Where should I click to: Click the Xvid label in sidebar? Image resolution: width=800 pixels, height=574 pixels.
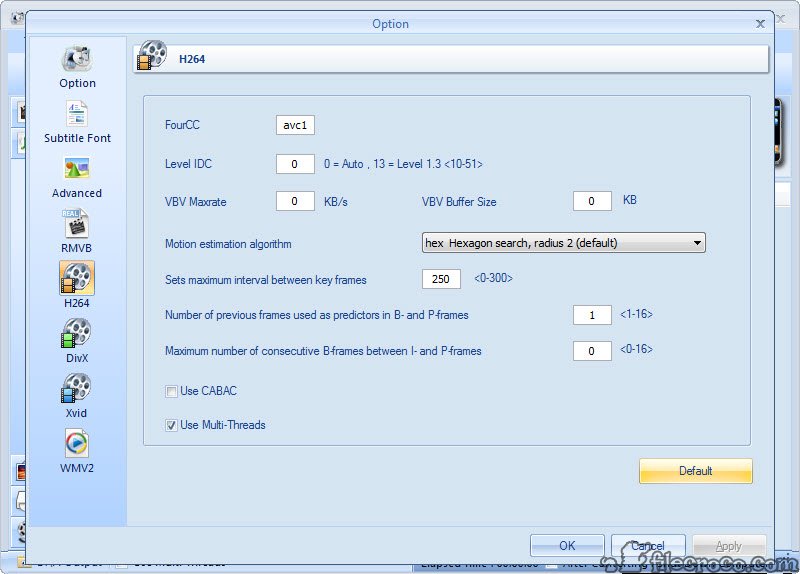coord(76,413)
